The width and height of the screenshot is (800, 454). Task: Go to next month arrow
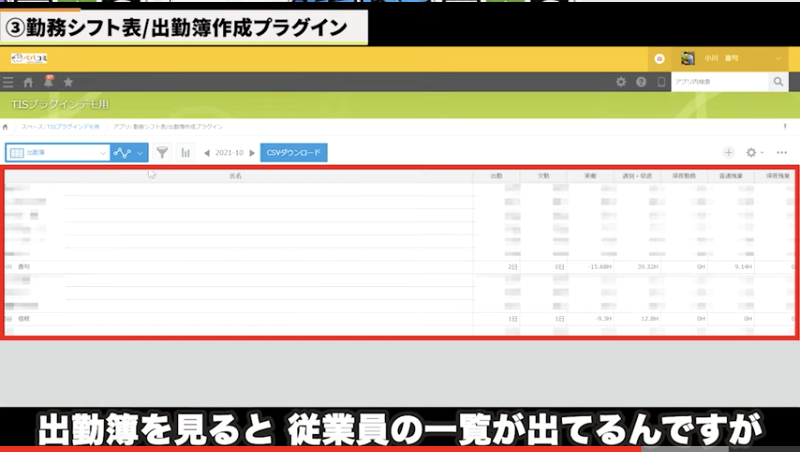tap(252, 153)
